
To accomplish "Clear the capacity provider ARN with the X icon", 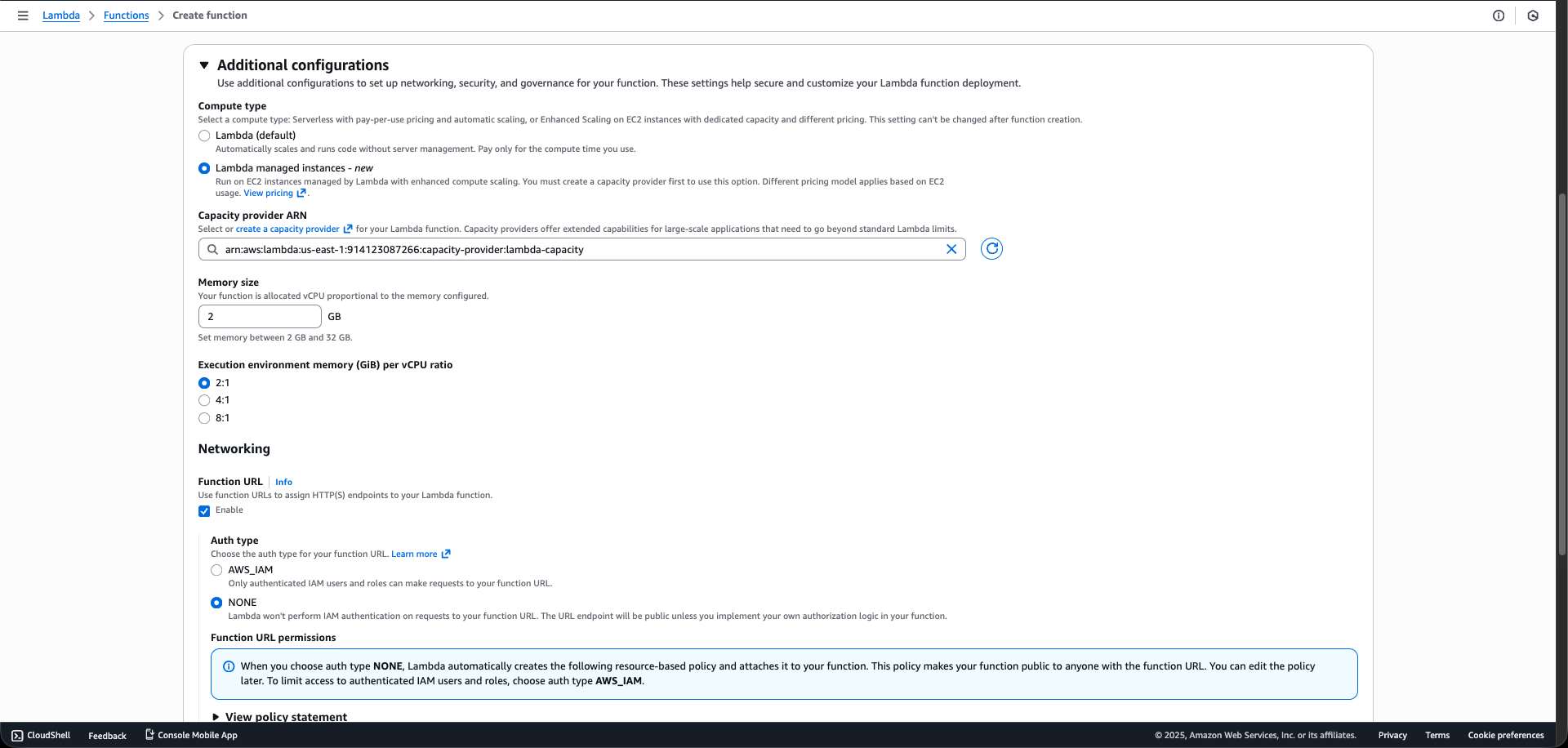I will [x=951, y=249].
